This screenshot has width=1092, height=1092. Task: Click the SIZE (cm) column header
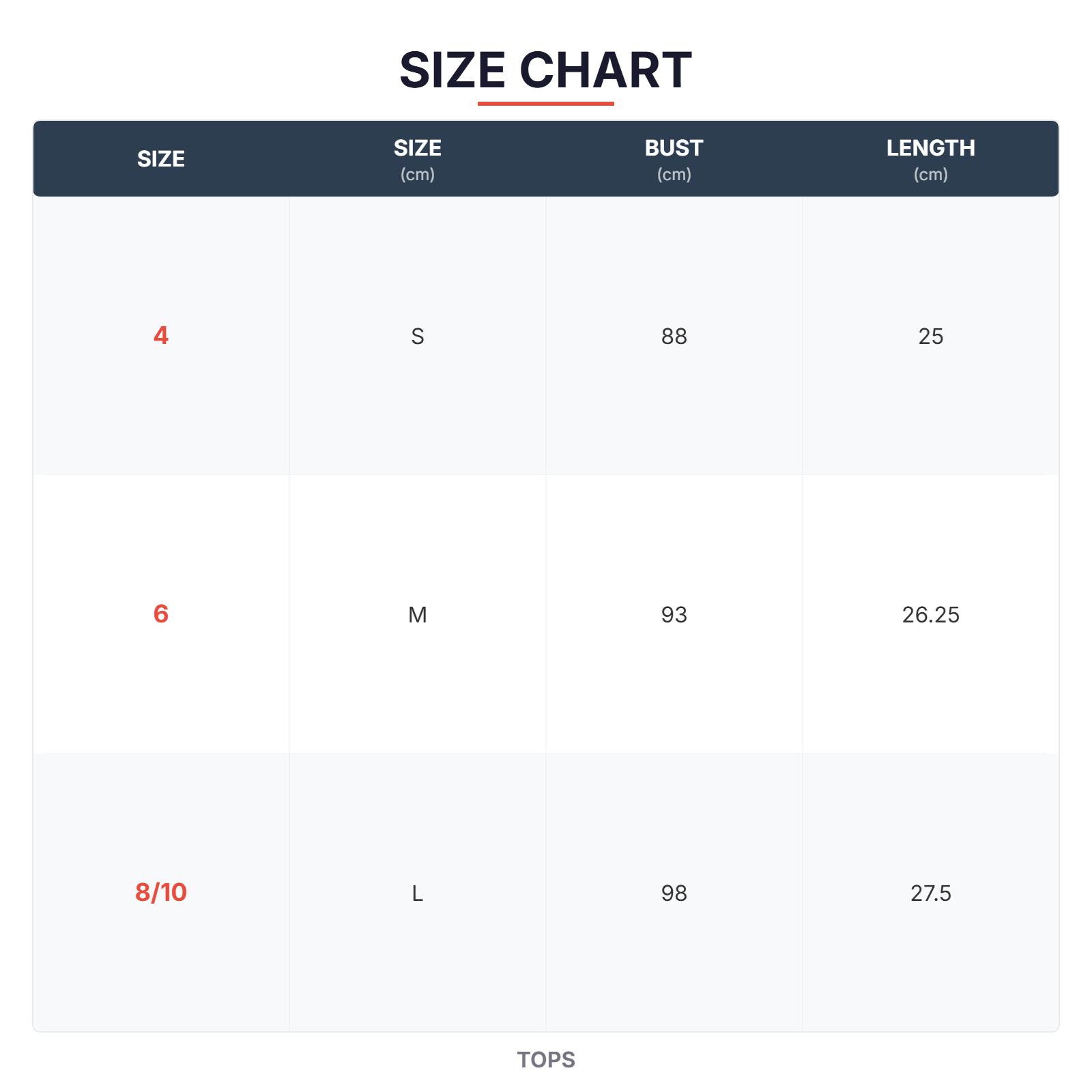[x=417, y=159]
